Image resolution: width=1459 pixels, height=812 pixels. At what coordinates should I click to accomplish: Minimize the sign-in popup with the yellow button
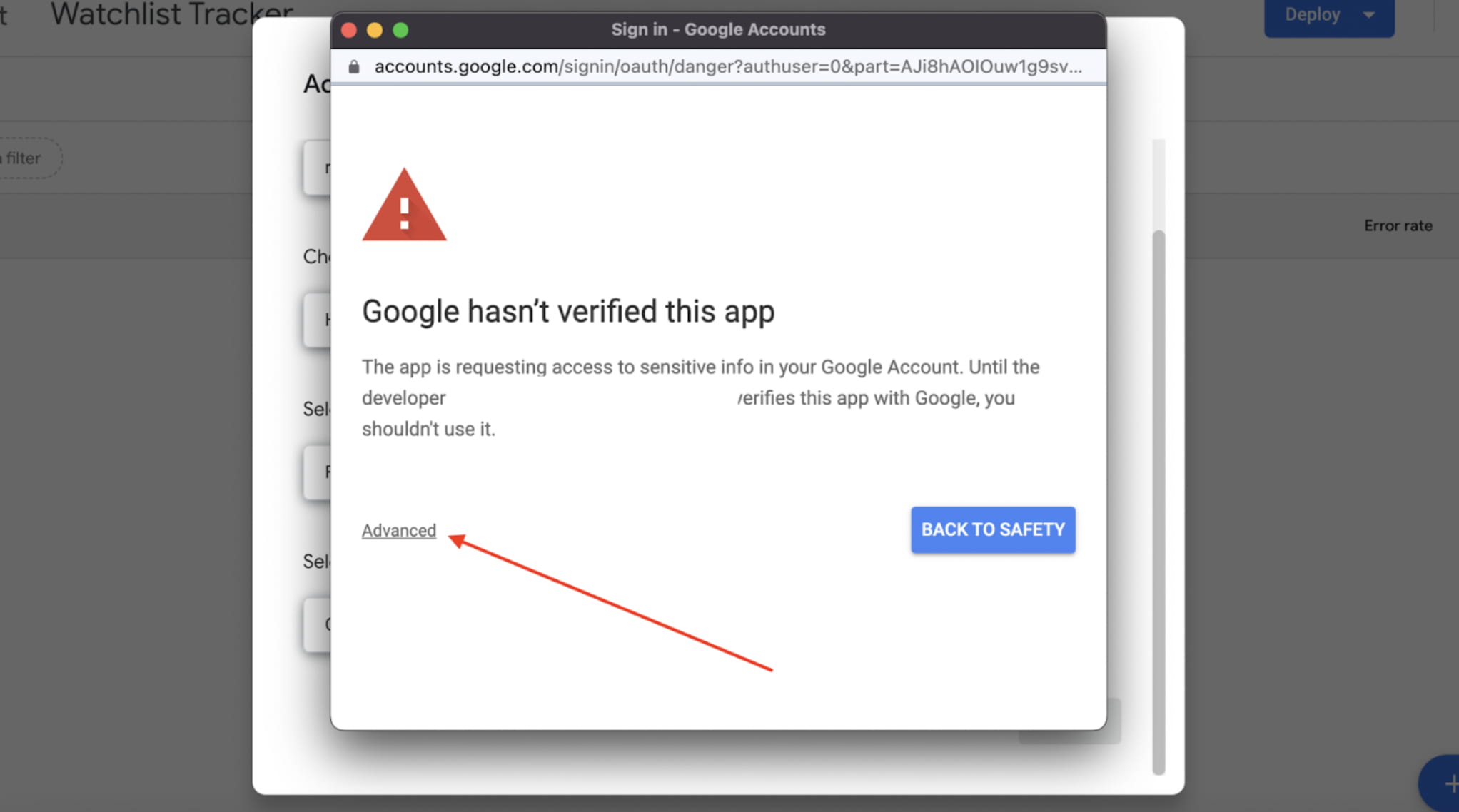(x=375, y=30)
